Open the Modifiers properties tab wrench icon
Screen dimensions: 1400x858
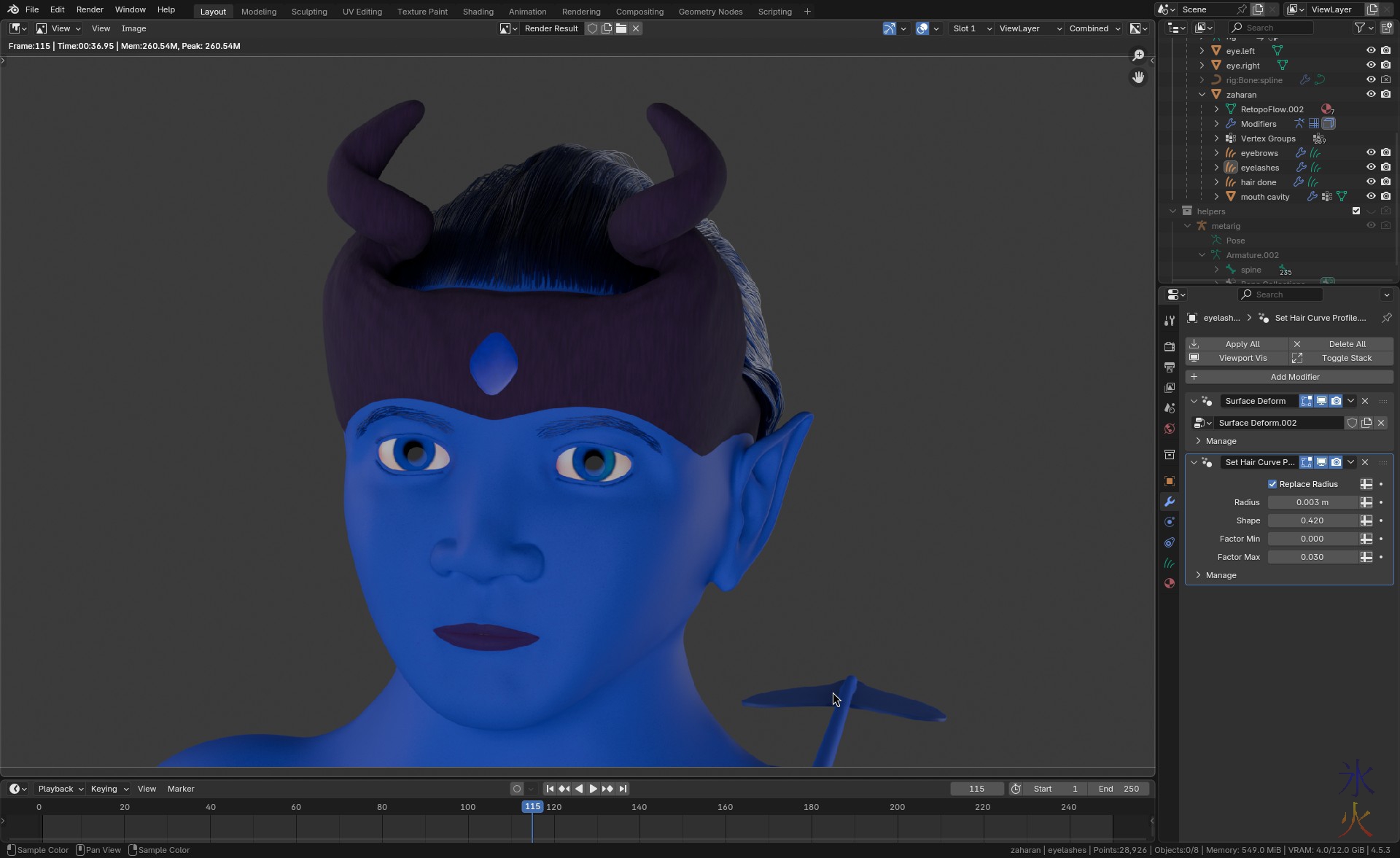1170,502
